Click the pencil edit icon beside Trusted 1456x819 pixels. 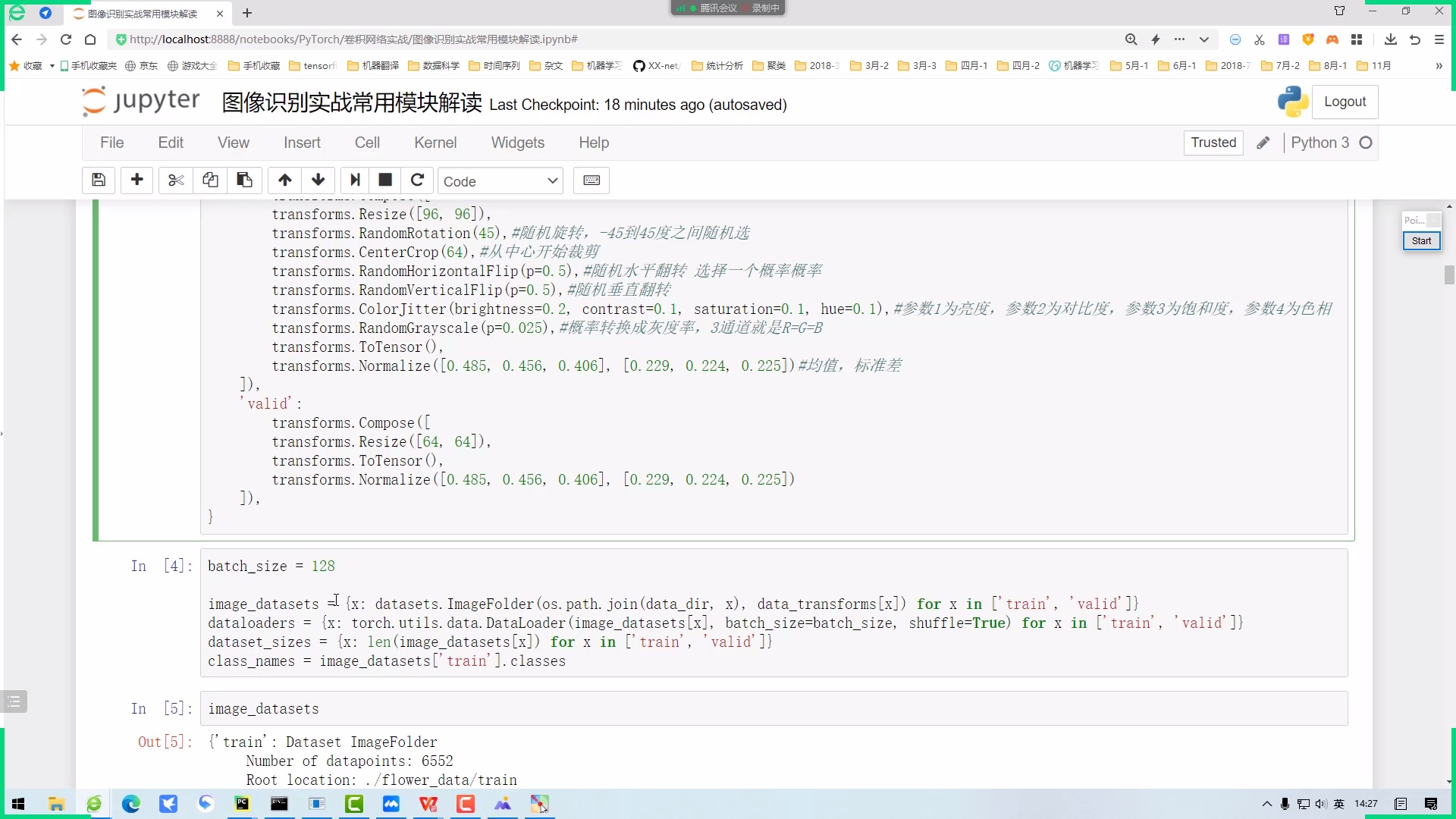click(x=1263, y=143)
